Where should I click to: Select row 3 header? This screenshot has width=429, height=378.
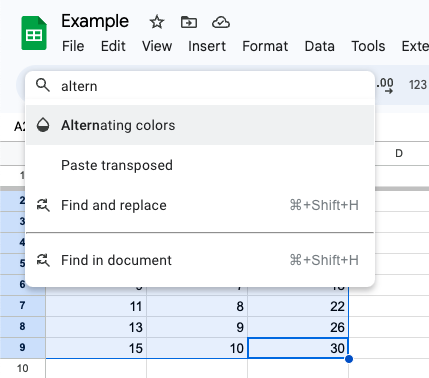[13, 222]
